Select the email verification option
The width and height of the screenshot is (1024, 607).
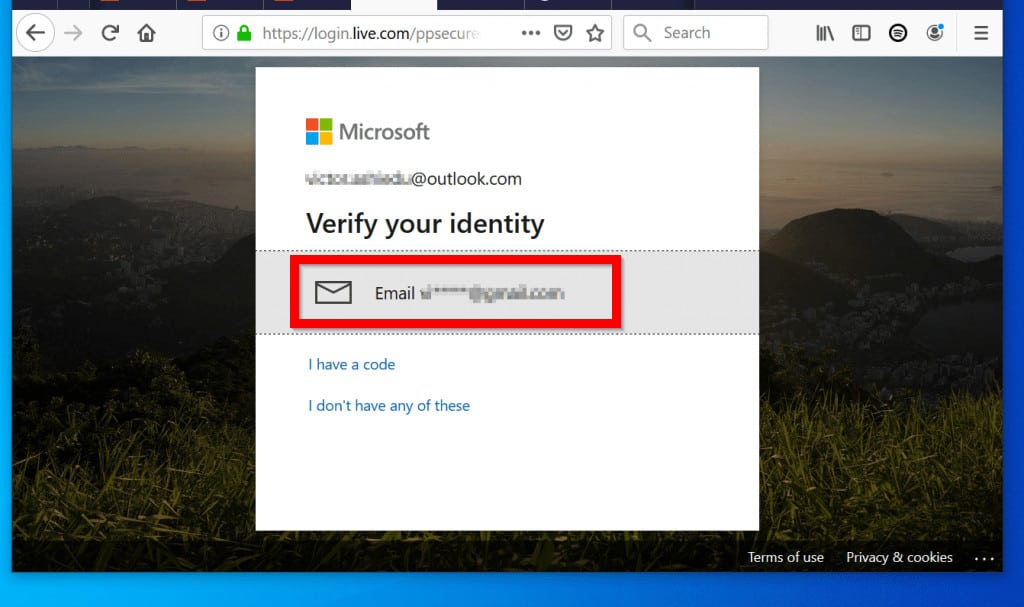pos(455,292)
